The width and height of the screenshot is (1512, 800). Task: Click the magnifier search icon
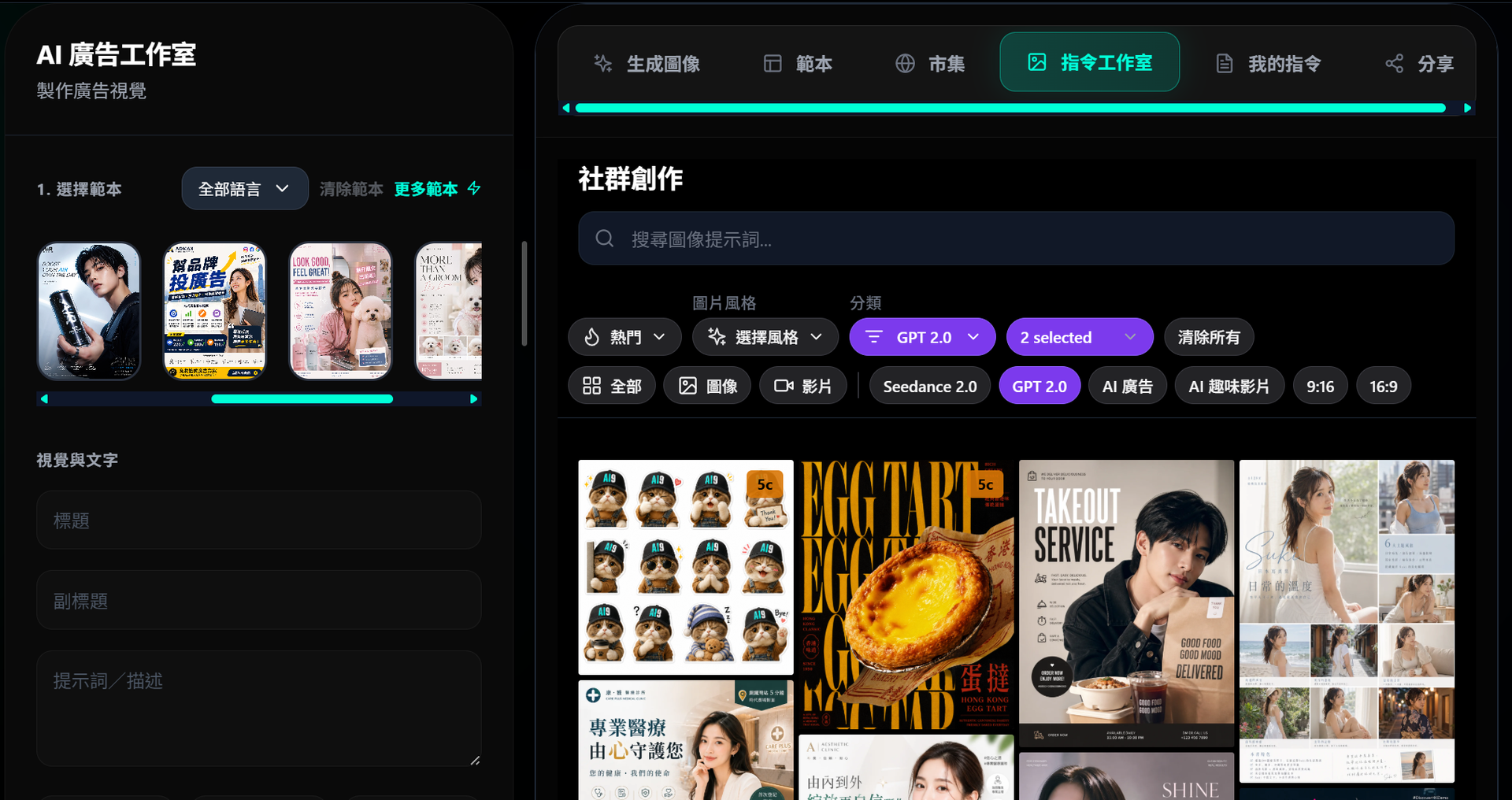(x=605, y=239)
